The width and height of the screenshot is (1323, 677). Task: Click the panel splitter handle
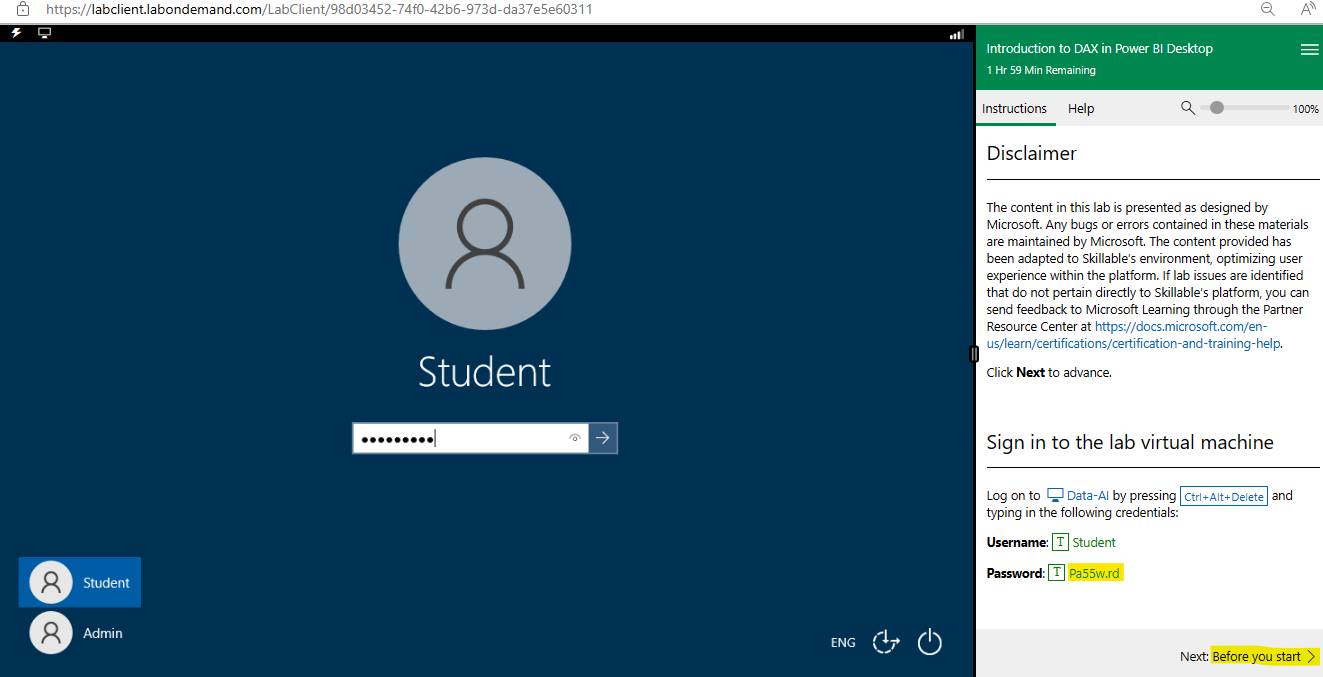[974, 354]
